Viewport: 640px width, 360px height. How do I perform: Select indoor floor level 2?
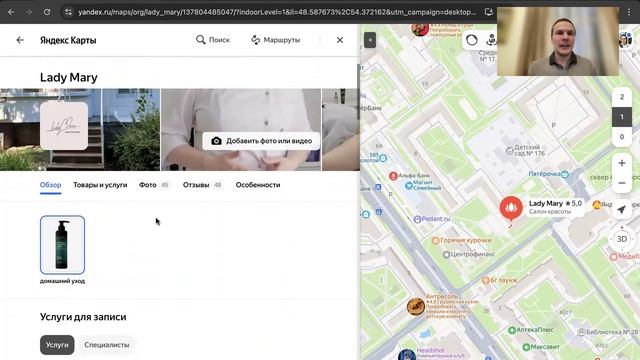click(622, 97)
